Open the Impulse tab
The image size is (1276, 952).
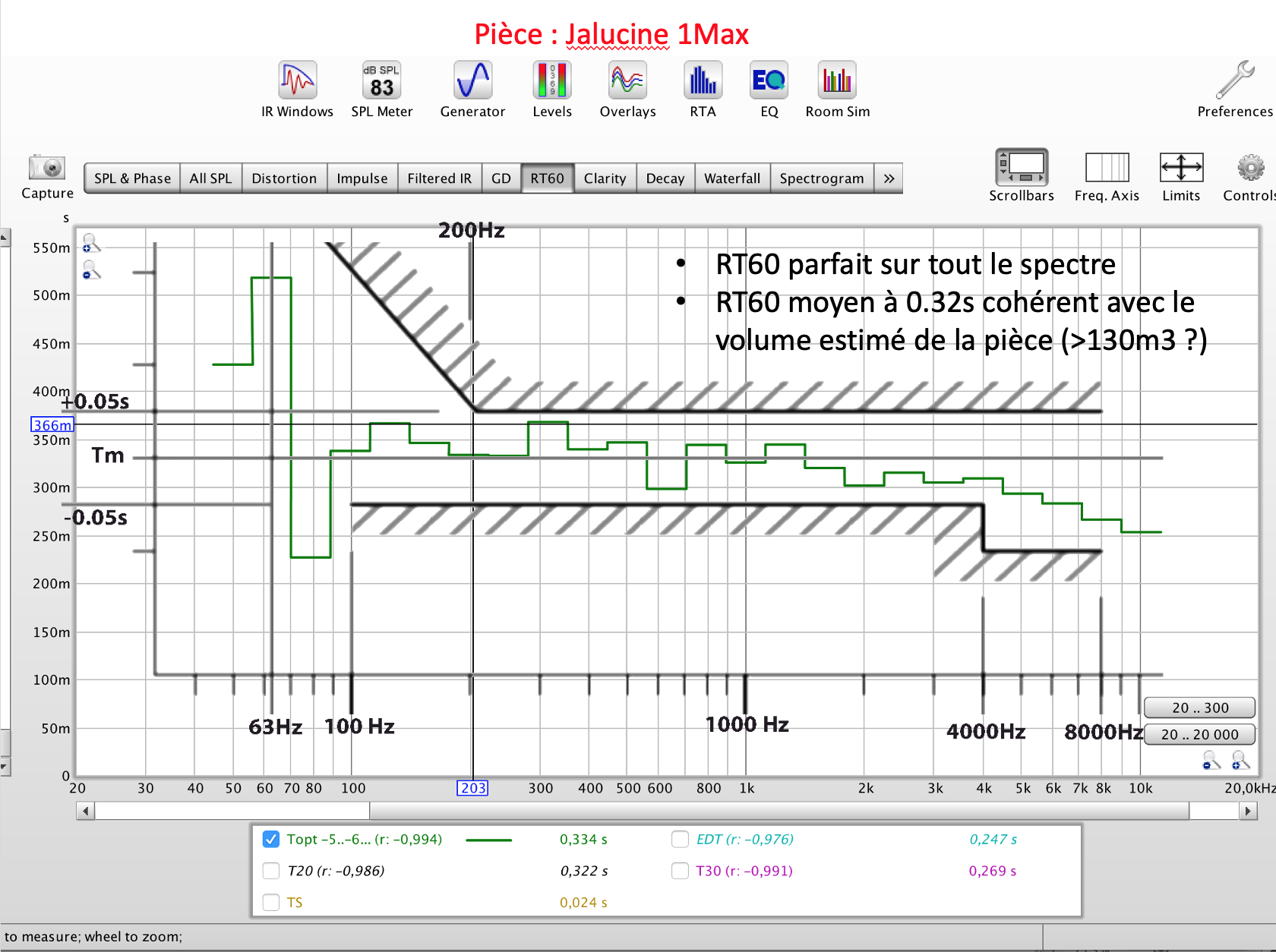tap(362, 178)
